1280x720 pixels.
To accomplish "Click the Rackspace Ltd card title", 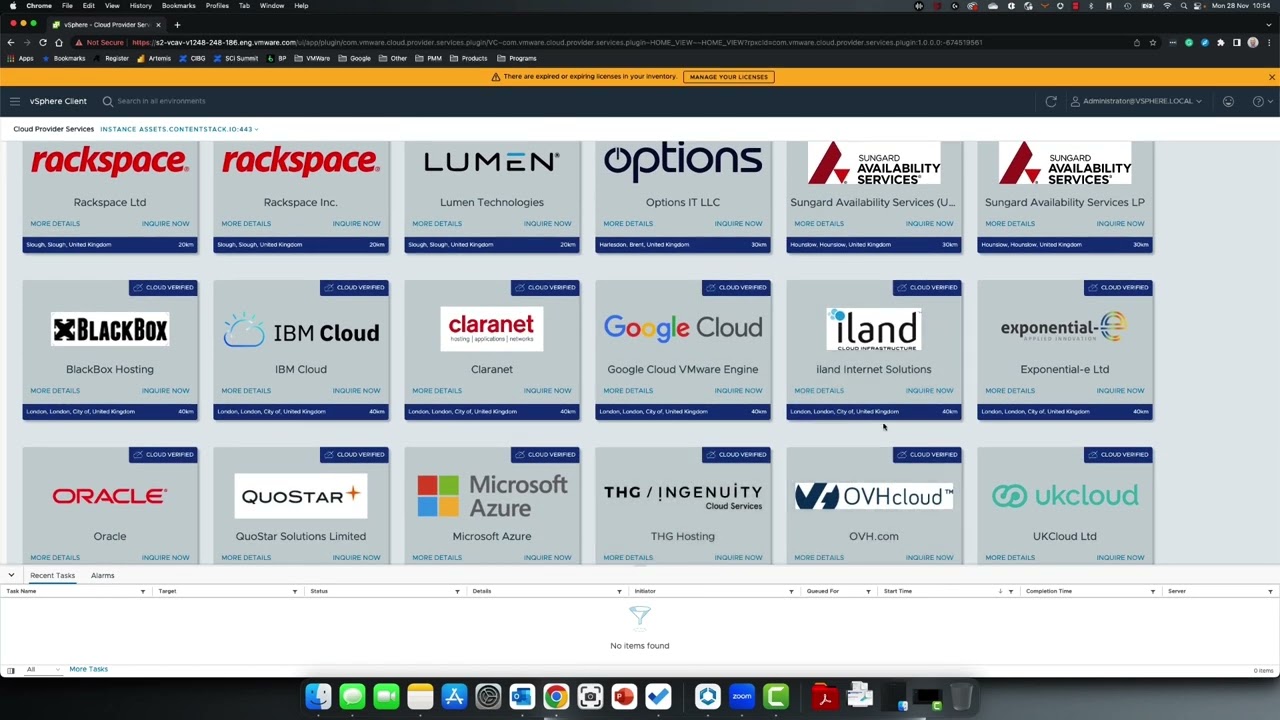I will coord(110,202).
